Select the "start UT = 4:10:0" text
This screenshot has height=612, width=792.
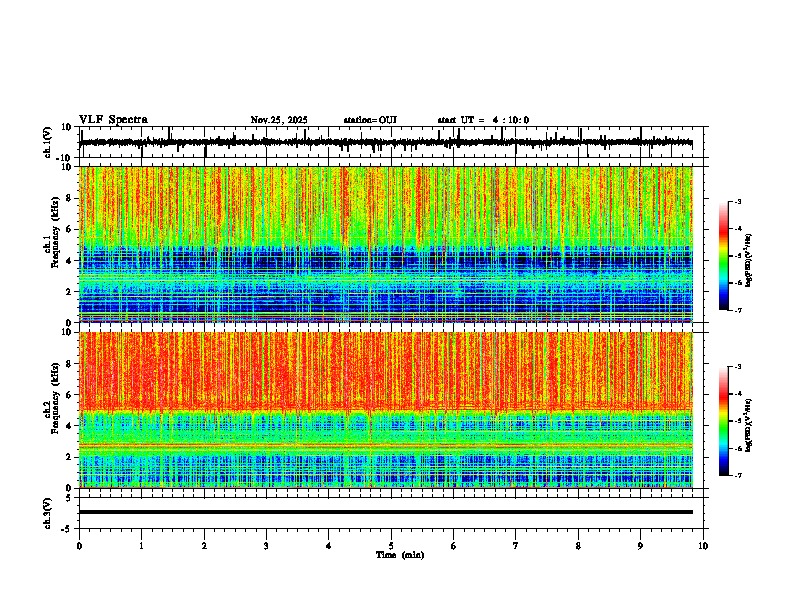tap(483, 120)
